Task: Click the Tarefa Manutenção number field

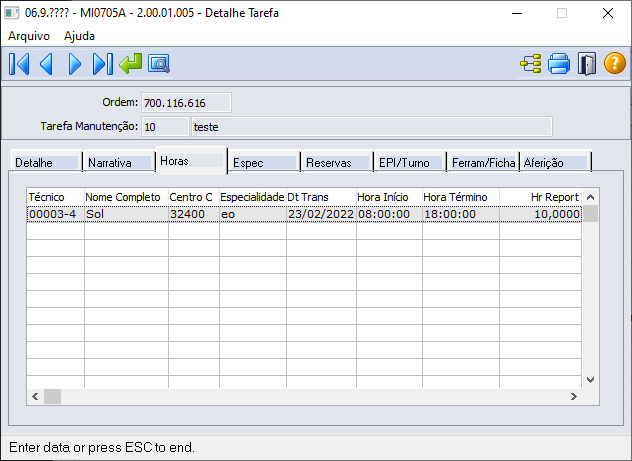Action: pos(165,127)
